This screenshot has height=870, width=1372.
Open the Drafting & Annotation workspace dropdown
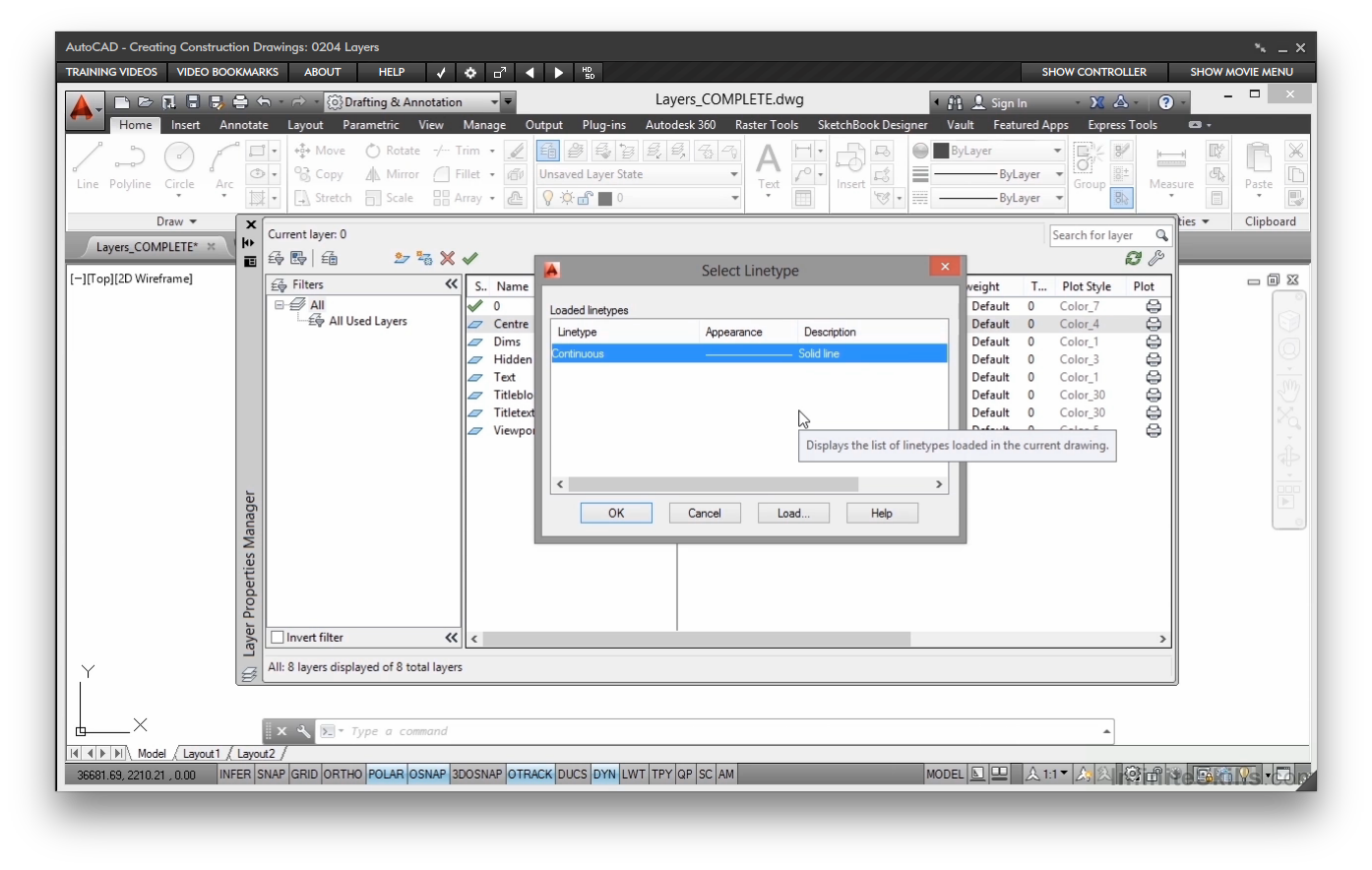click(x=494, y=101)
